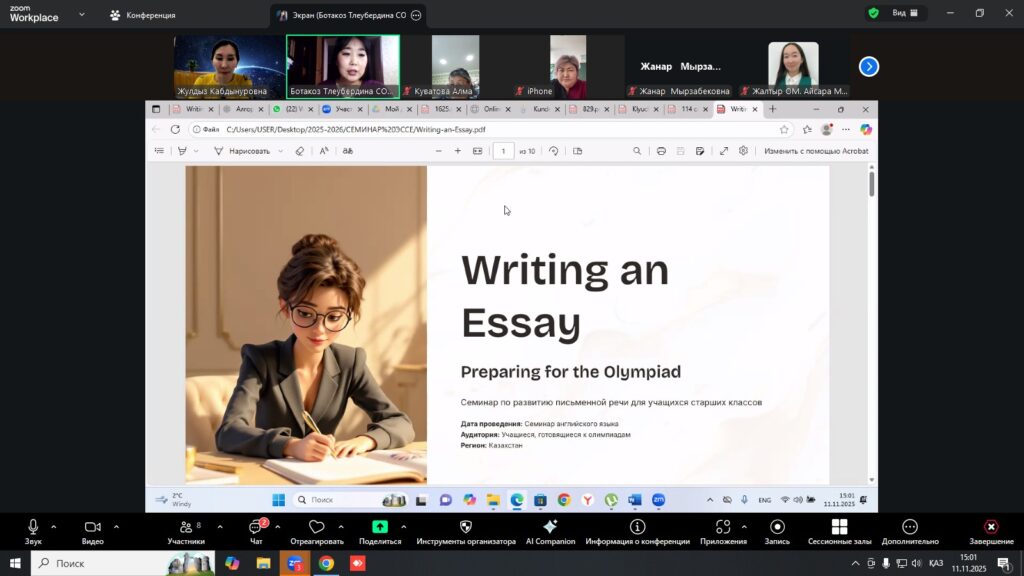
Task: Click the Конференция button in the title bar
Action: click(143, 15)
